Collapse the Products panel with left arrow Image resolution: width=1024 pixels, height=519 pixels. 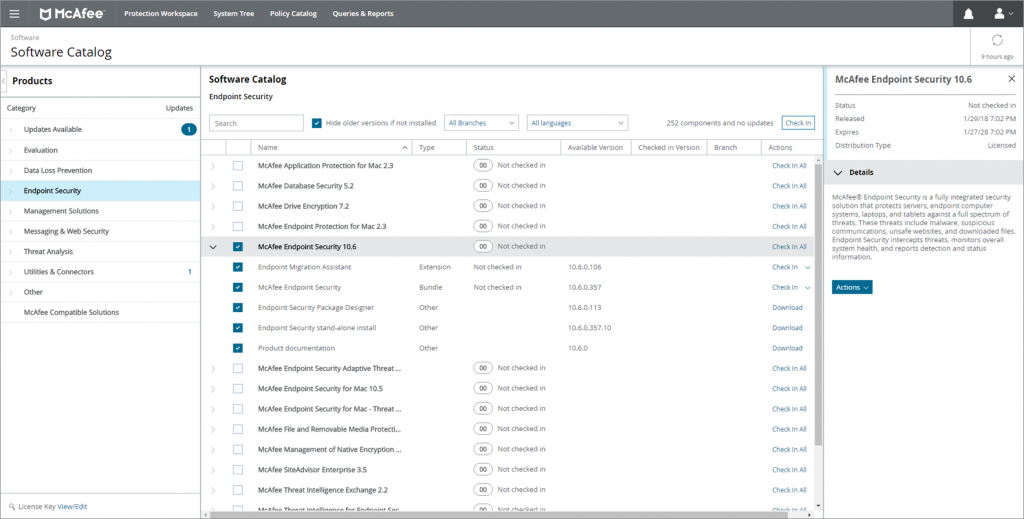coord(4,81)
